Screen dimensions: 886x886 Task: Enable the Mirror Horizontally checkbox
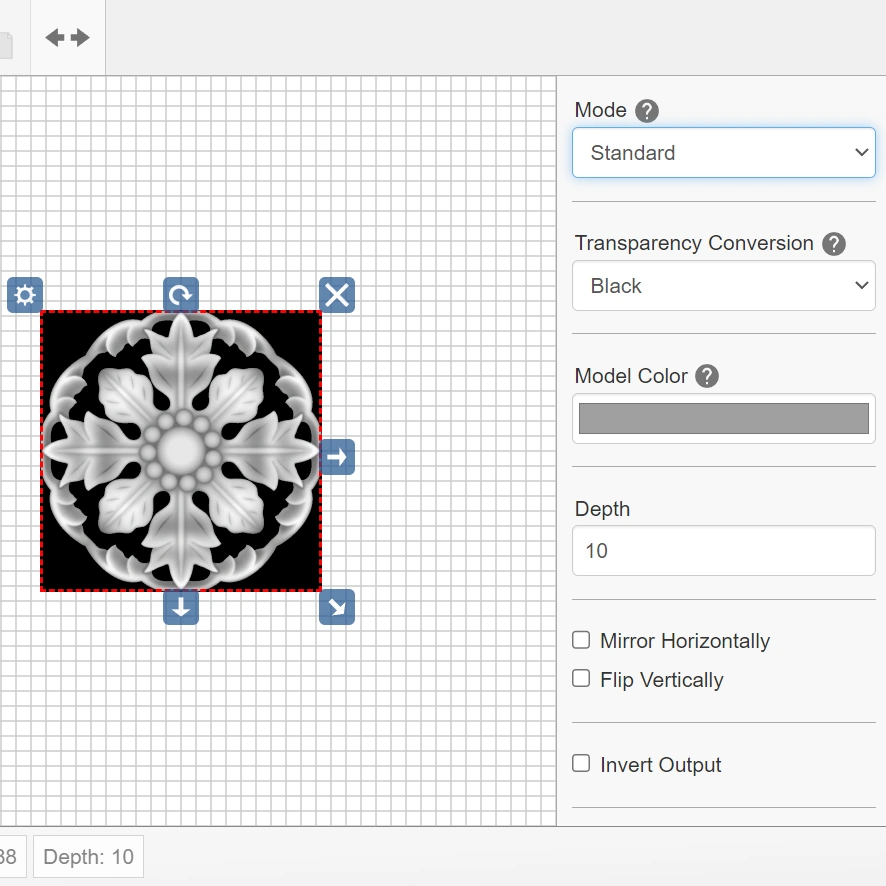click(581, 640)
